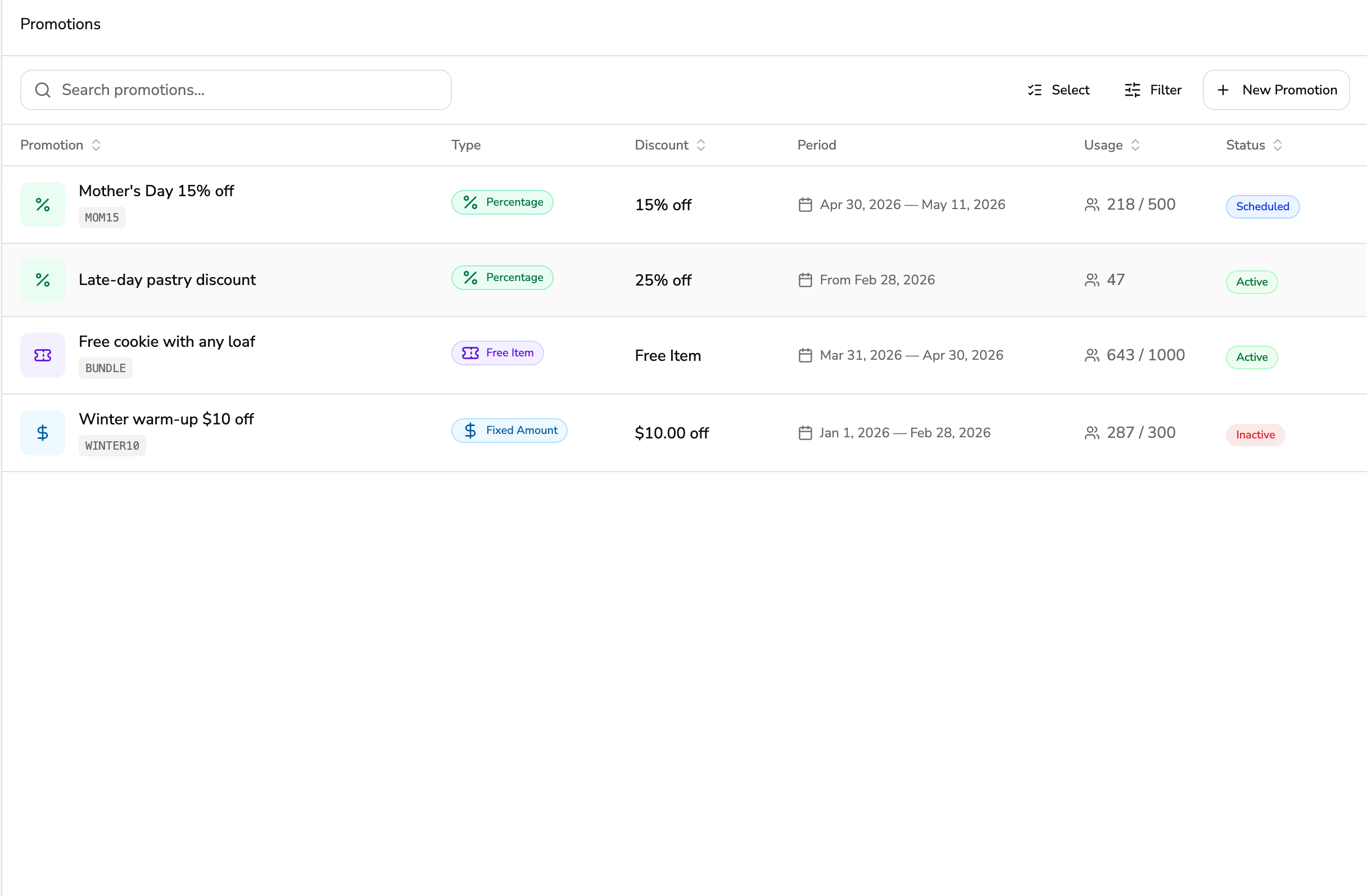1367x896 pixels.
Task: Click calendar icon in Mother's Day row
Action: (805, 205)
